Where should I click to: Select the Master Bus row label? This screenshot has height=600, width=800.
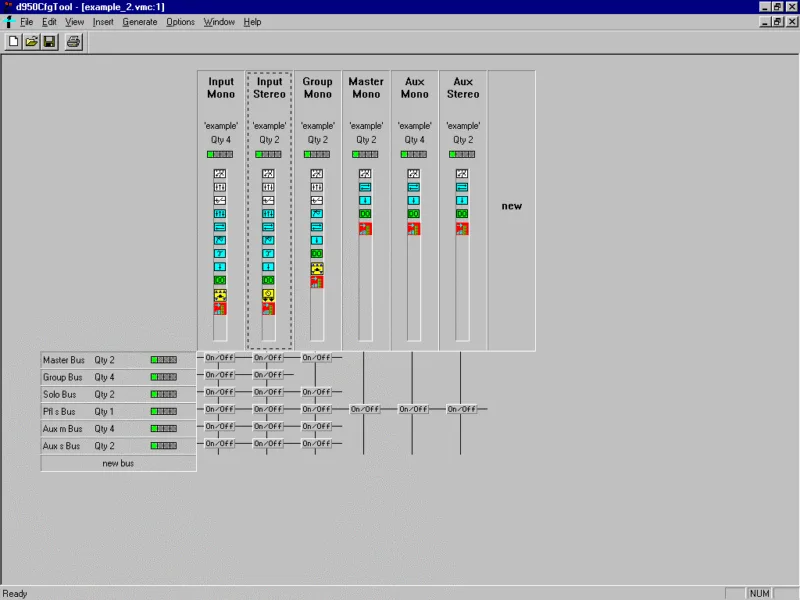coord(64,360)
